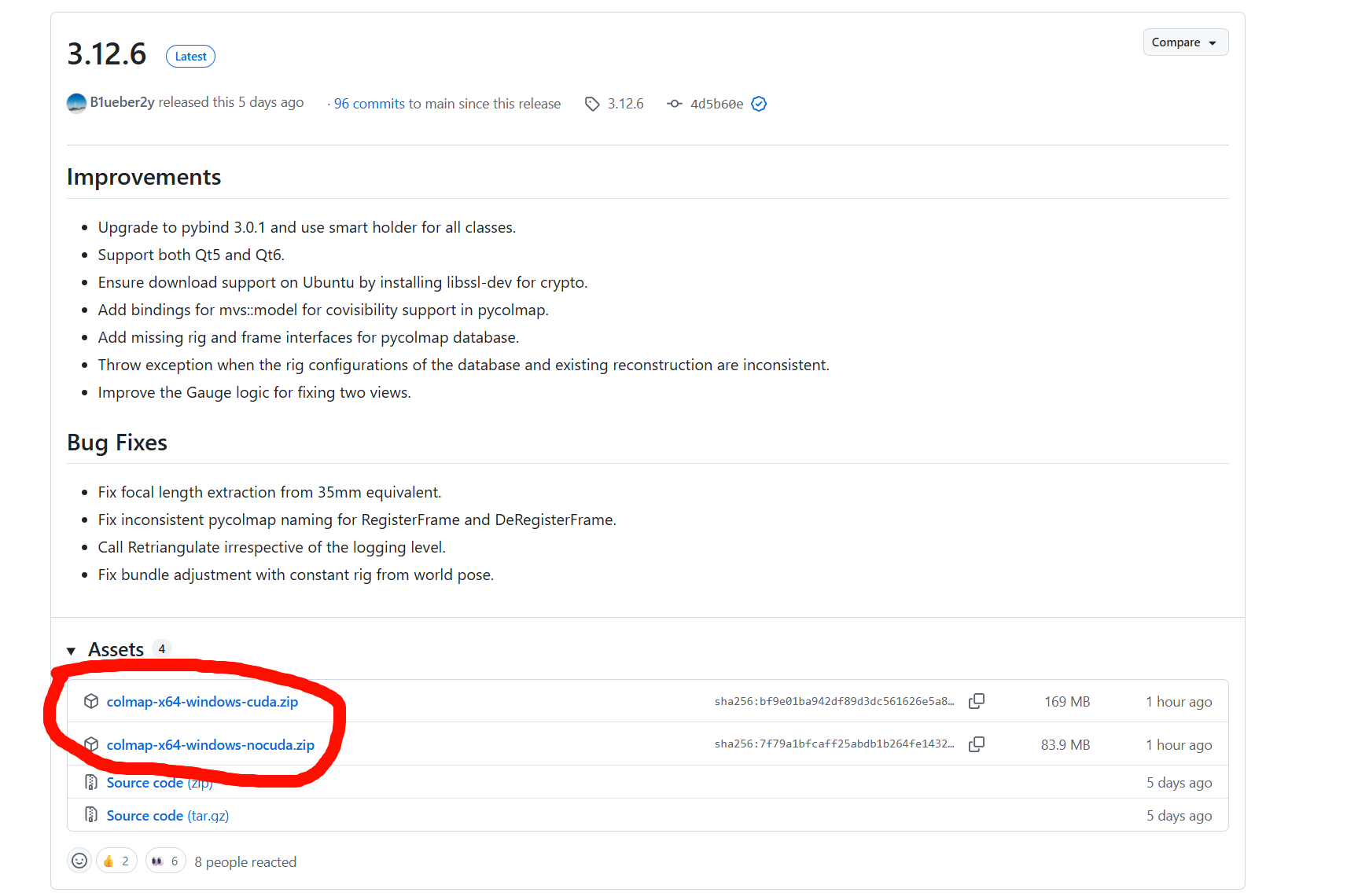Download Source code (tar.gz)
The width and height of the screenshot is (1369, 896).
[x=167, y=816]
